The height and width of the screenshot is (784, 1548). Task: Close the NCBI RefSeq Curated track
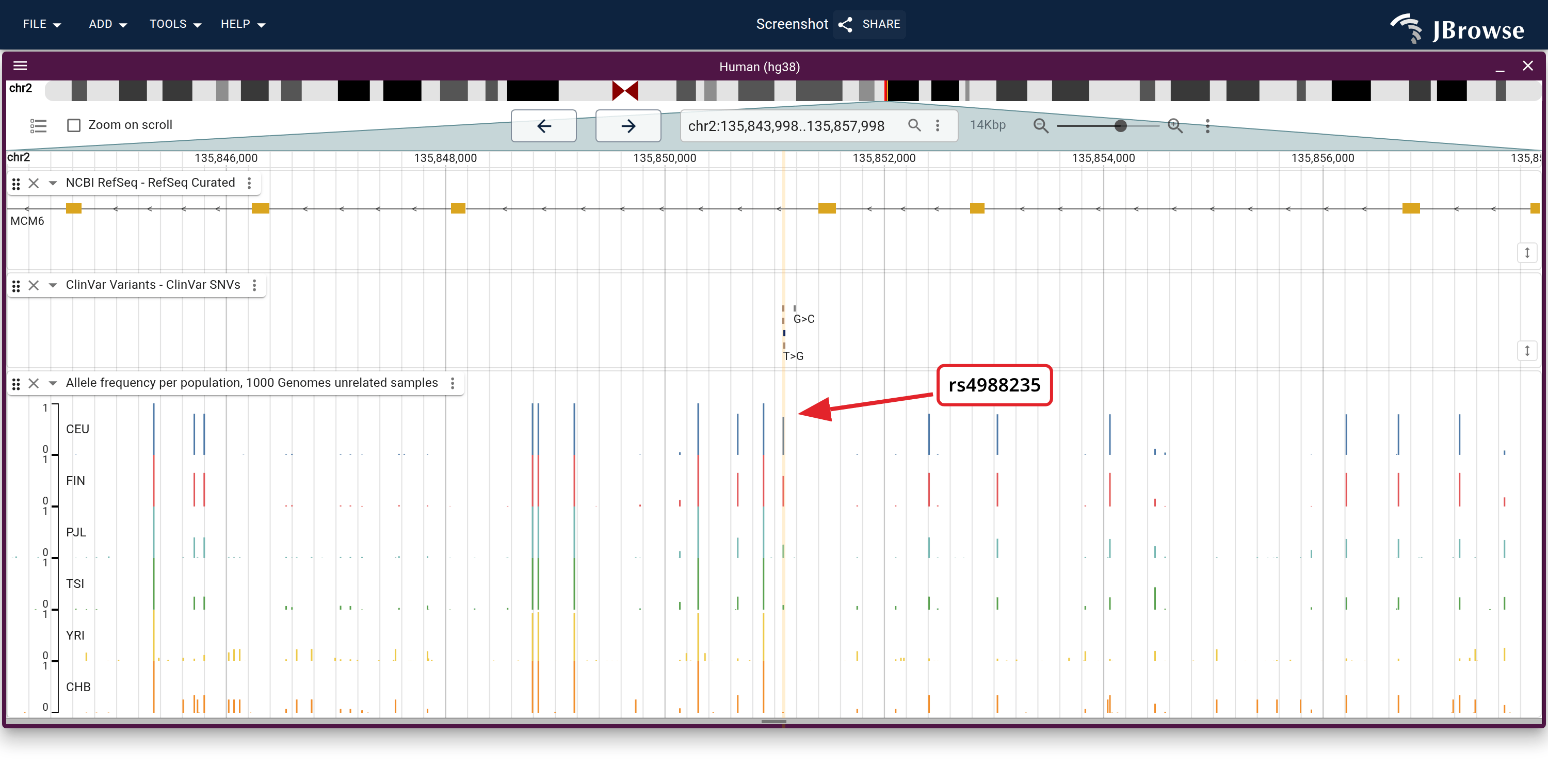pyautogui.click(x=34, y=183)
